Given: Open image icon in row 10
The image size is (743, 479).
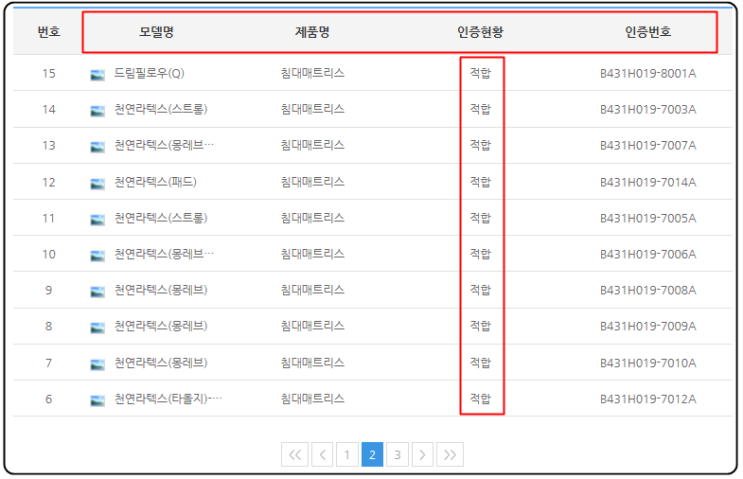Looking at the screenshot, I should pos(97,256).
